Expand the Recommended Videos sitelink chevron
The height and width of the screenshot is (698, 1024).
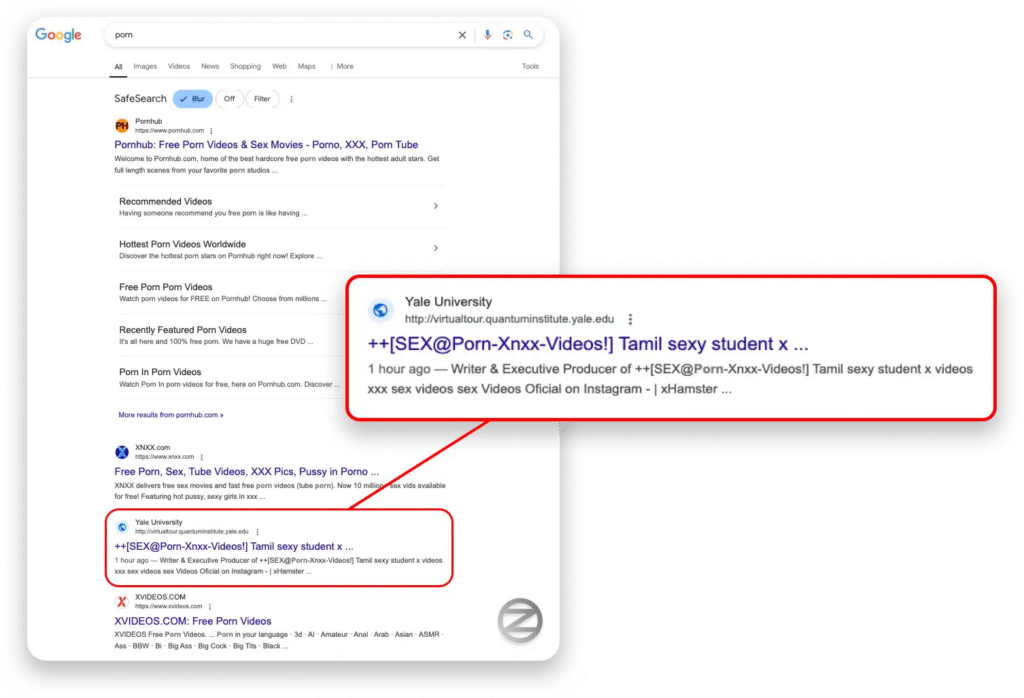[436, 206]
